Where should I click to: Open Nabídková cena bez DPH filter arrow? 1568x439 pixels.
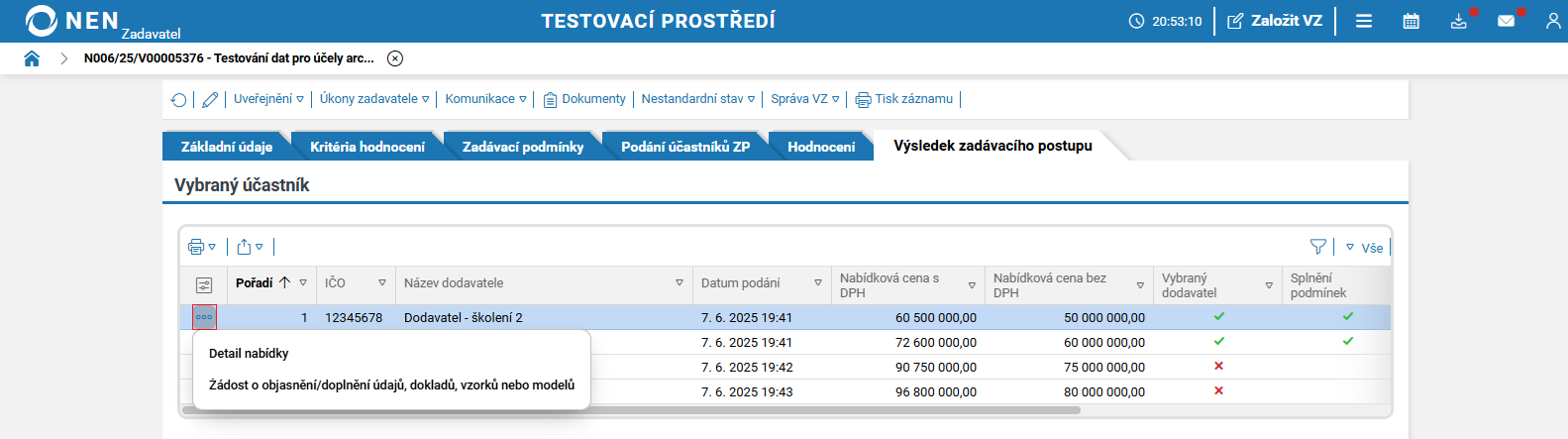coord(1140,285)
